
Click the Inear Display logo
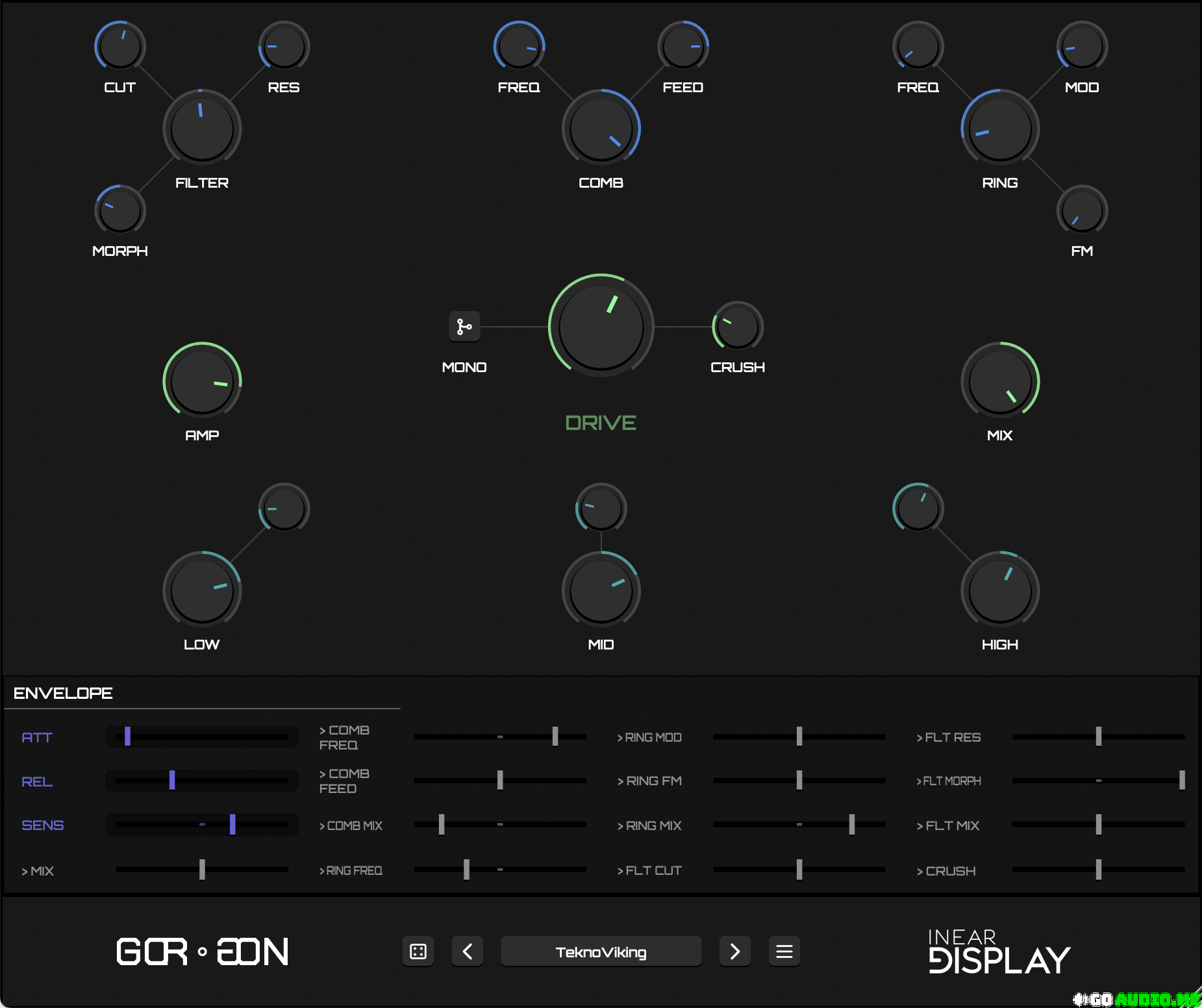pos(999,951)
